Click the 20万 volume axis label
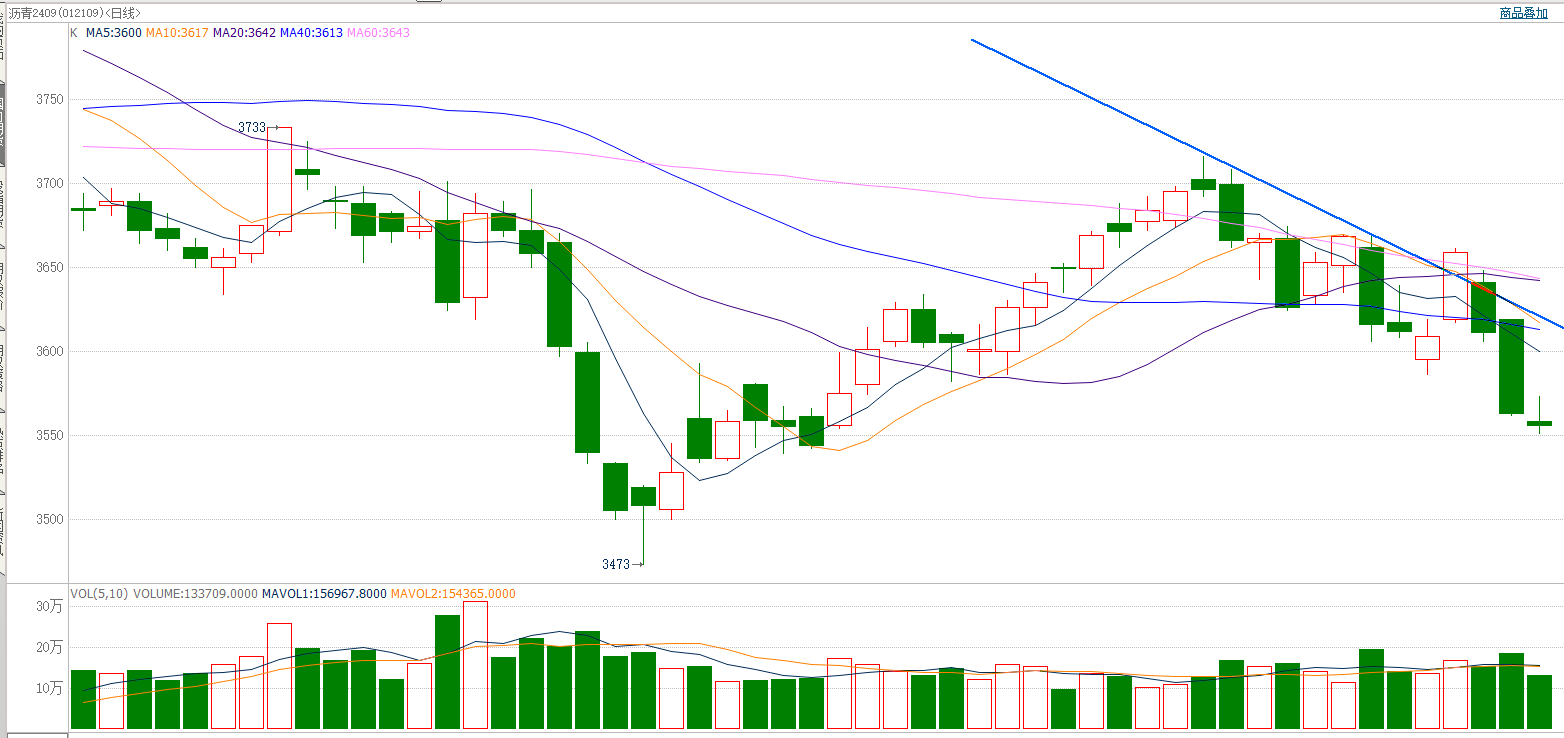 (49, 648)
